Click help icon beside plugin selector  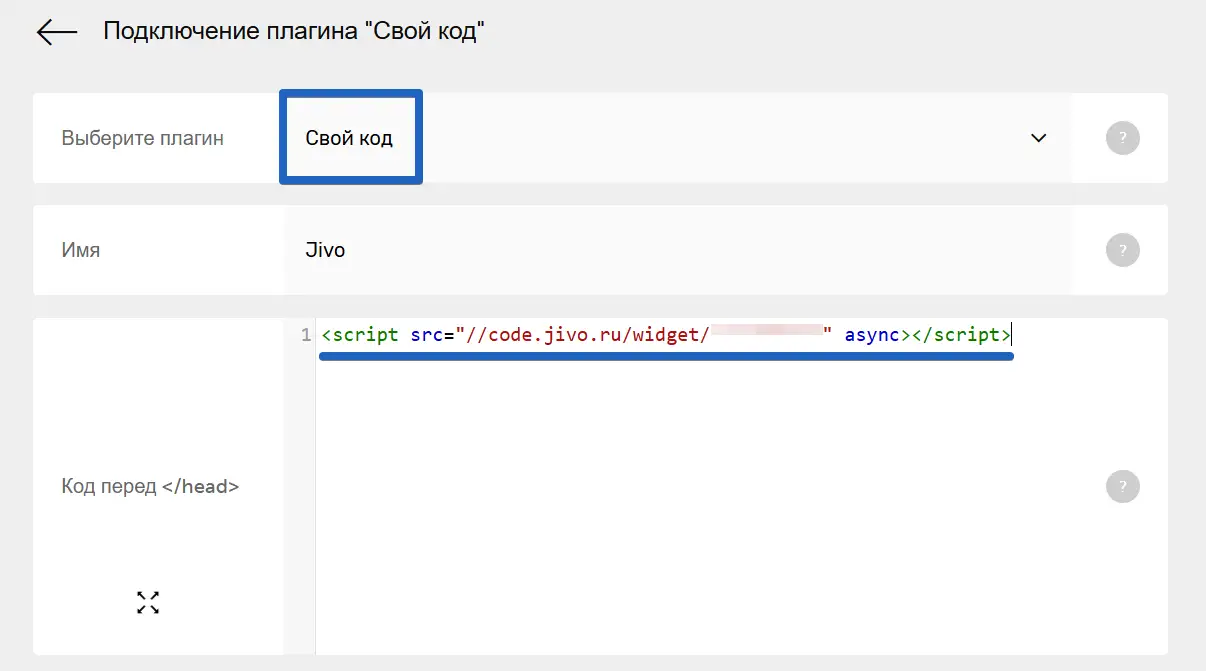[1123, 138]
